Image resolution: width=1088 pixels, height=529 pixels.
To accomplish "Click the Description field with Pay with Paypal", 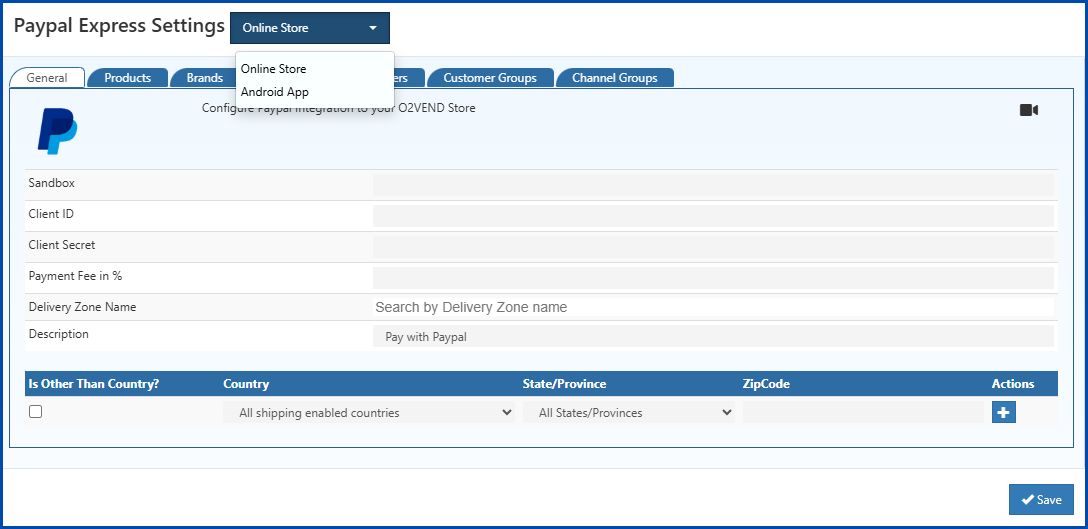I will coord(713,337).
